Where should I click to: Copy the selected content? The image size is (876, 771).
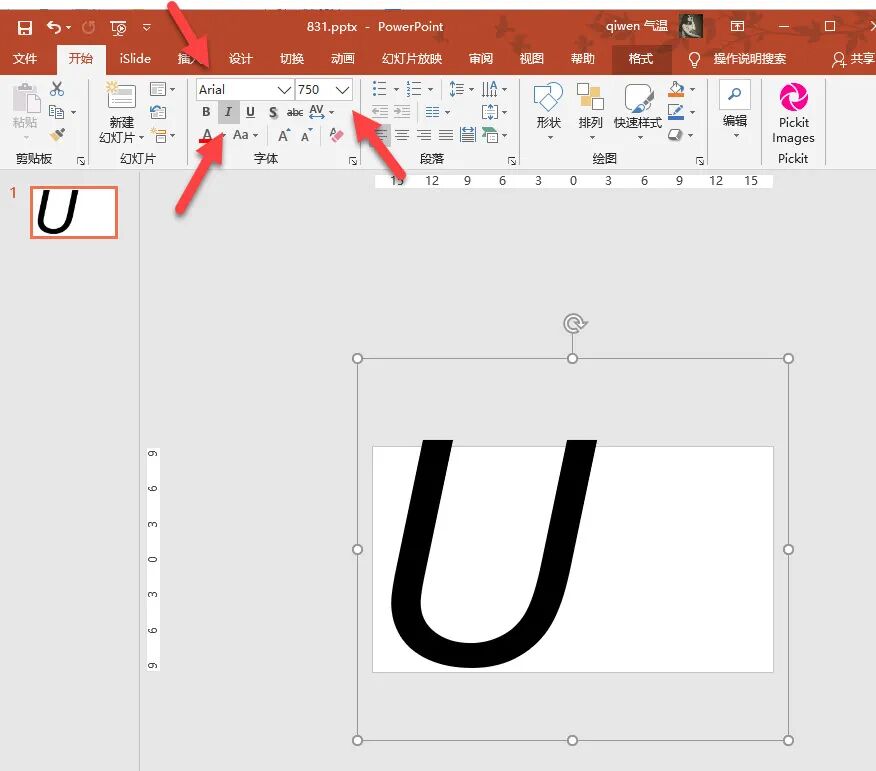coord(56,112)
